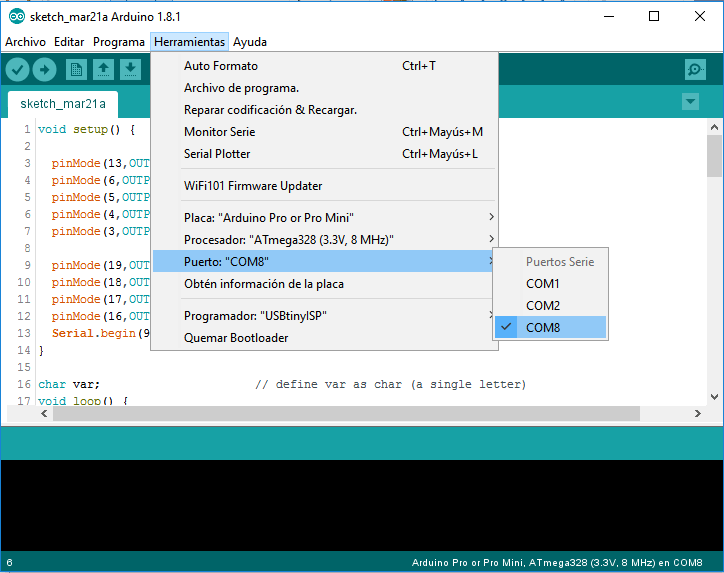Screen dimensions: 724x573
Task: Click Quemar Bootloader
Action: (325, 338)
